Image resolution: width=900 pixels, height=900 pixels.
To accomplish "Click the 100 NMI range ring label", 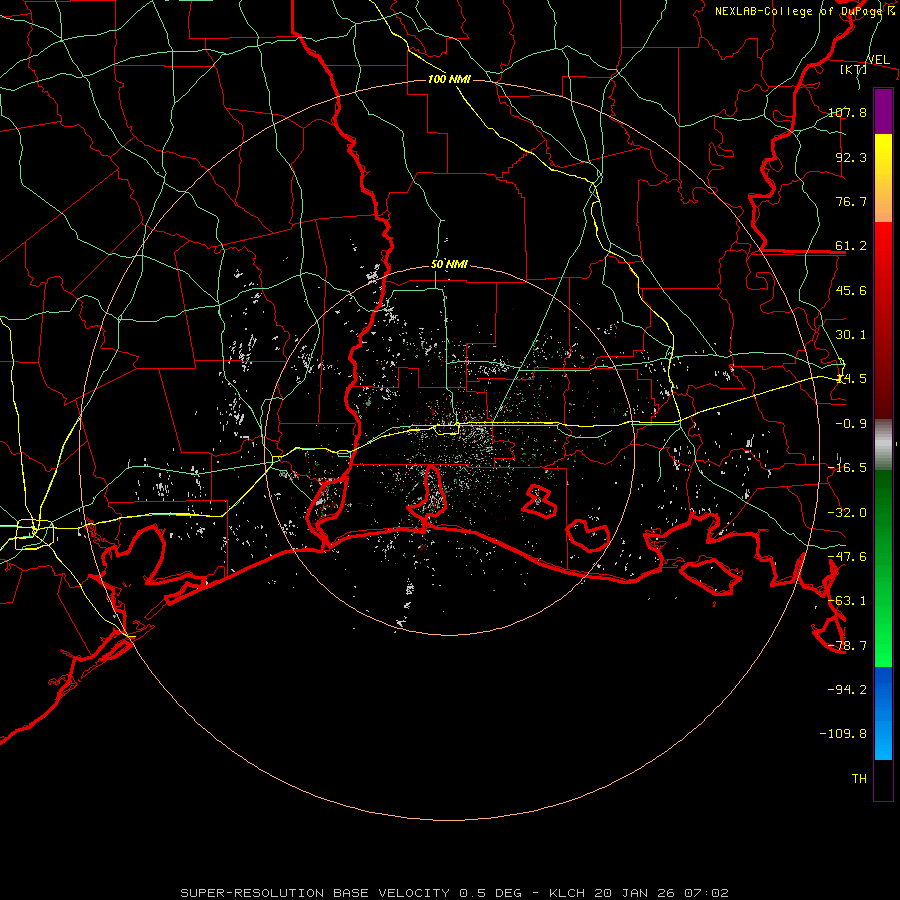I will [449, 79].
